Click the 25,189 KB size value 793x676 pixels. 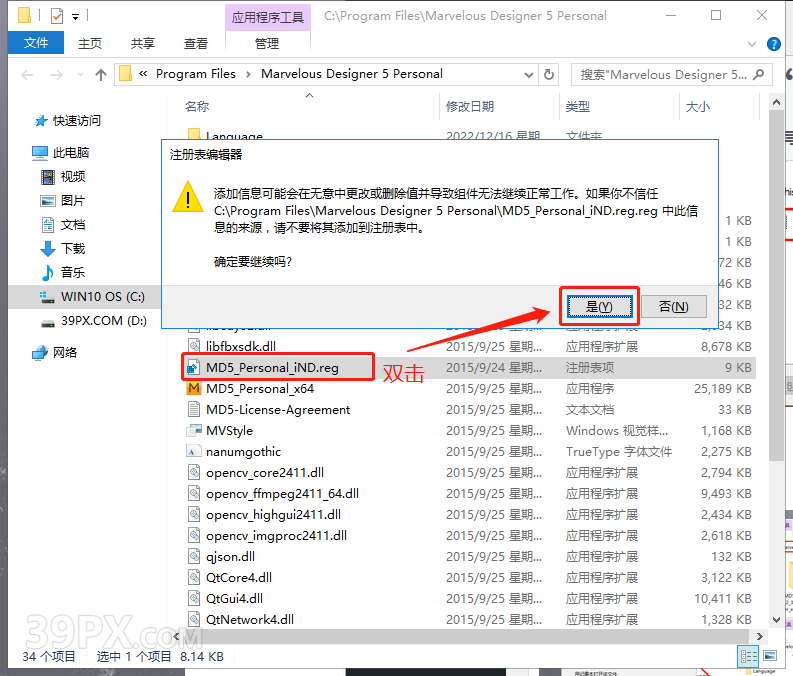tap(723, 388)
